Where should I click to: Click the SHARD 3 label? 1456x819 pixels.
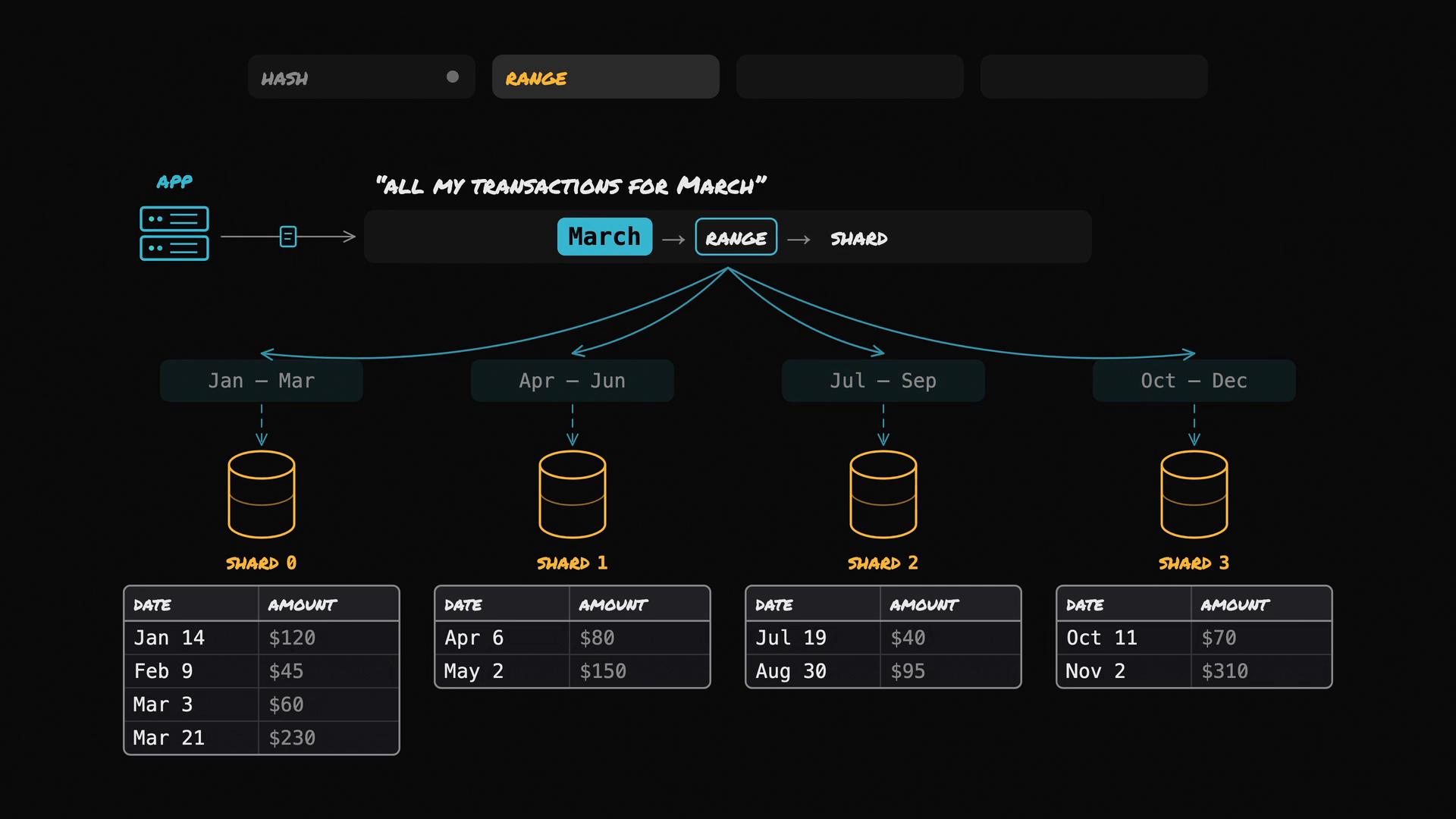pos(1194,563)
